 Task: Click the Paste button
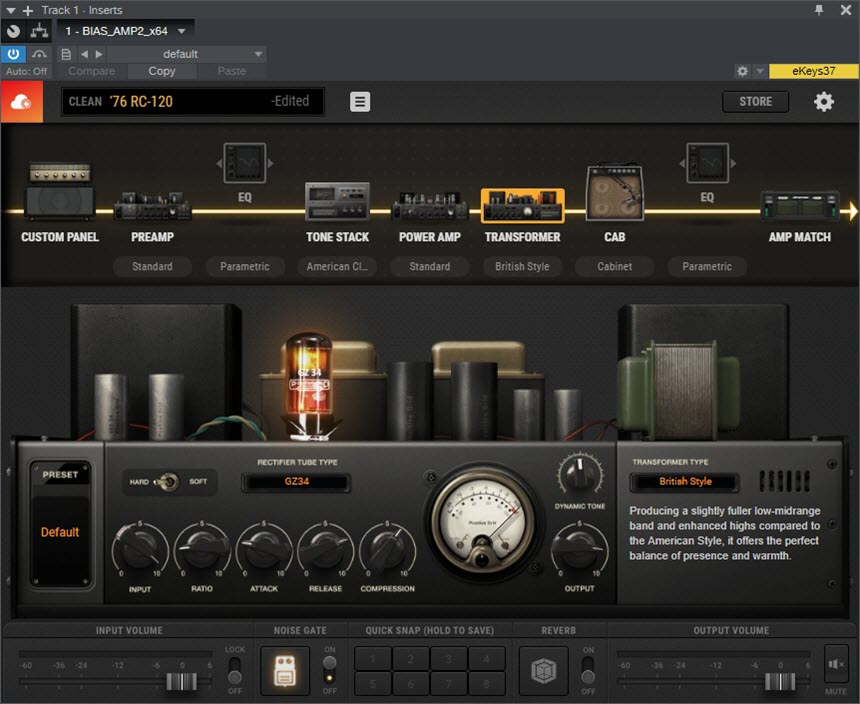point(231,71)
